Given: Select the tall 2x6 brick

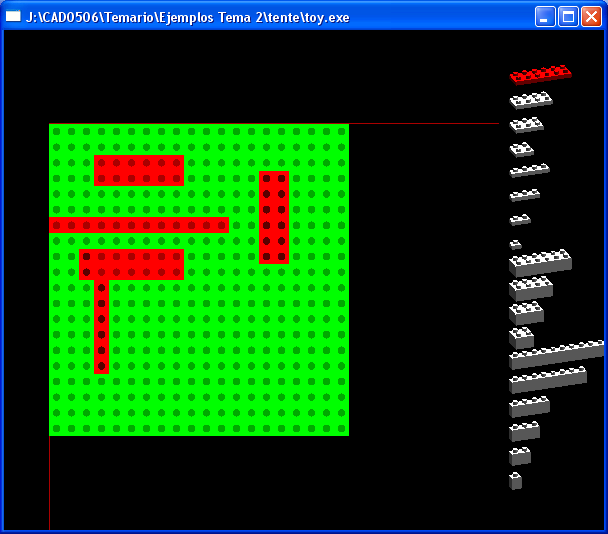Looking at the screenshot, I should [x=540, y=263].
